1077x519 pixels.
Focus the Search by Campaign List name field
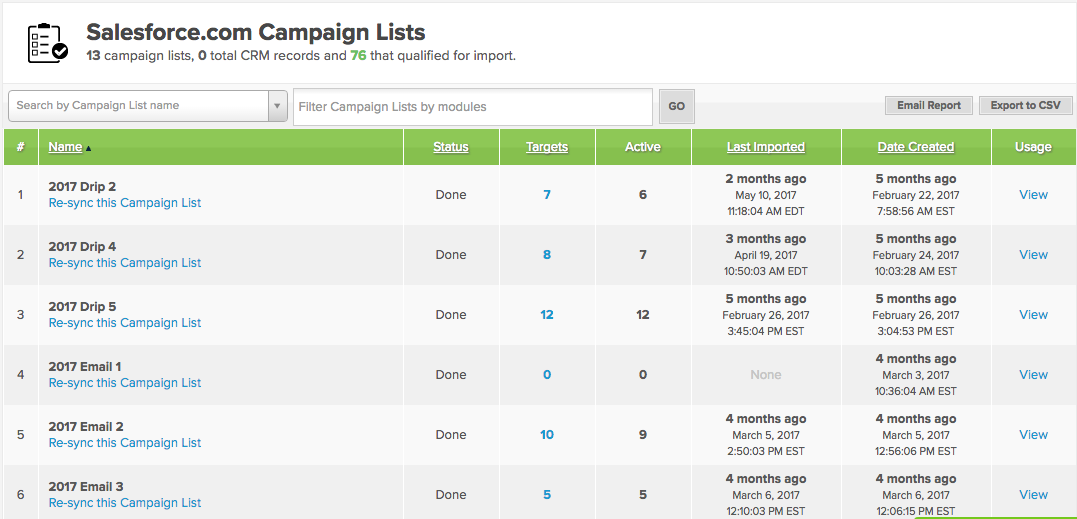(139, 106)
